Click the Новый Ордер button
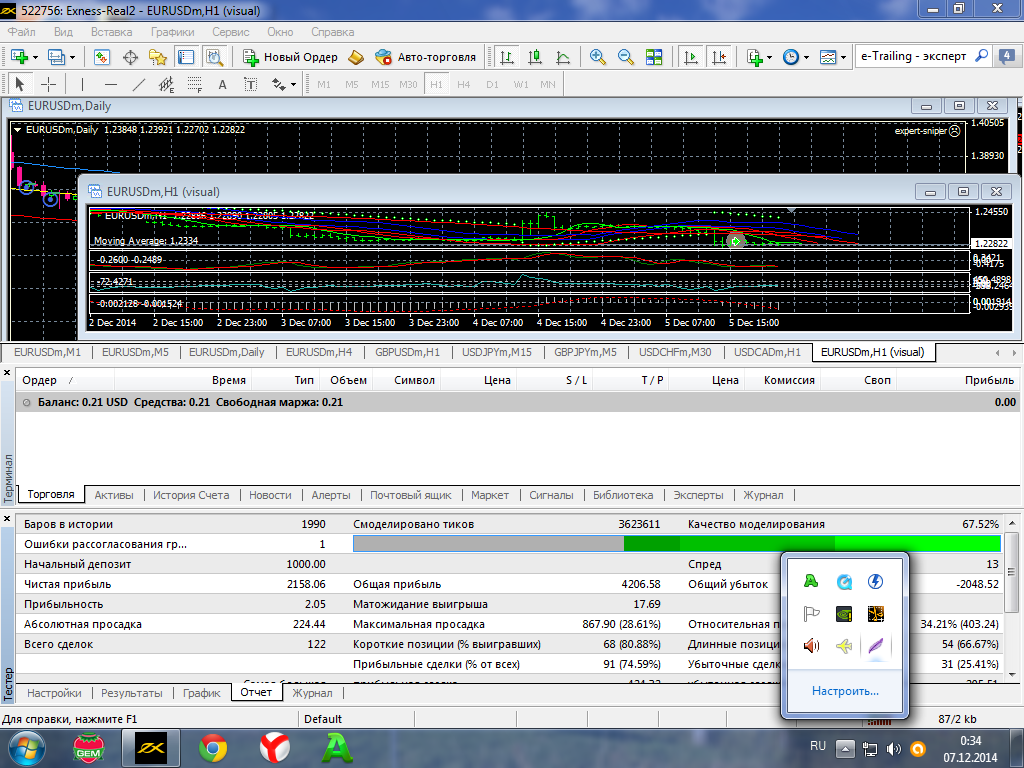The image size is (1024, 768). 290,57
